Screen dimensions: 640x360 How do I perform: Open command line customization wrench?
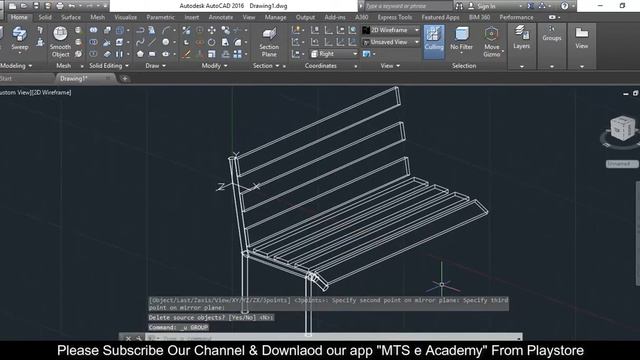pos(139,338)
